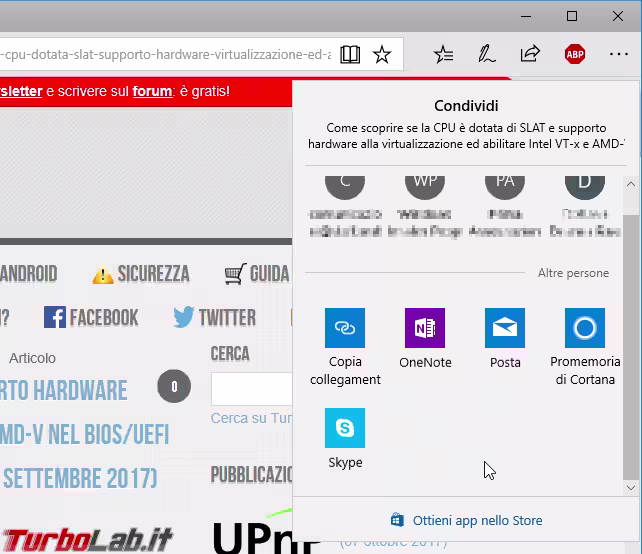This screenshot has width=642, height=554.
Task: Open TWITTER page link
Action: click(214, 317)
